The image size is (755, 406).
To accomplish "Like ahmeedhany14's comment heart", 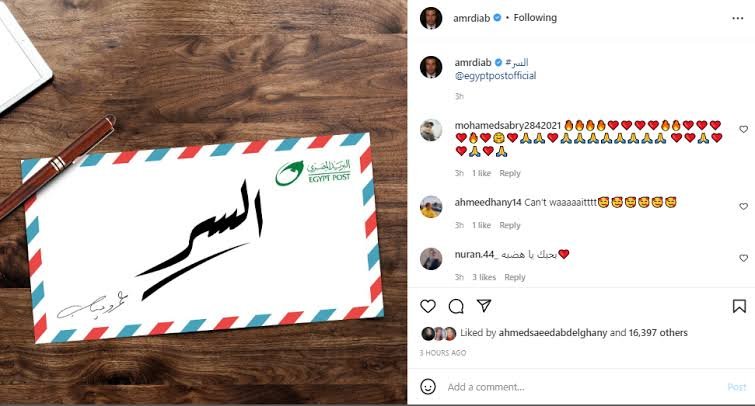I will tap(743, 206).
